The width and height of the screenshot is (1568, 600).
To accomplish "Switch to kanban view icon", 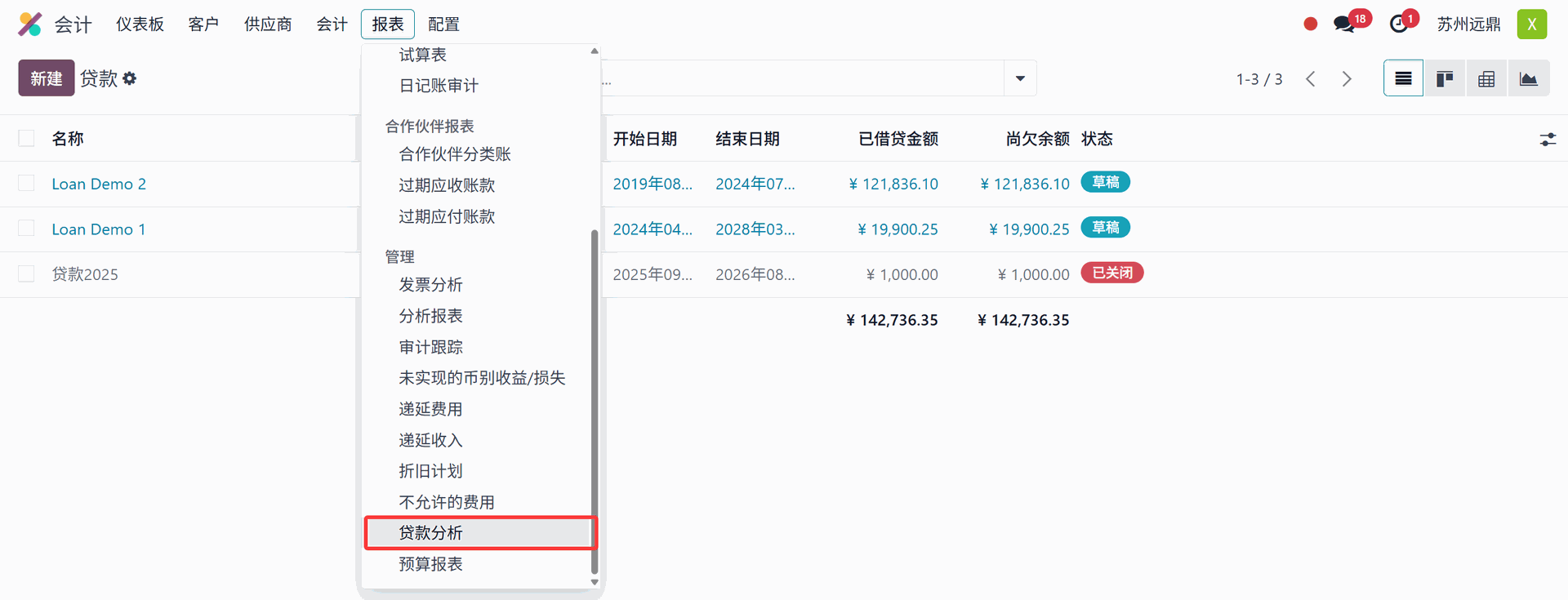I will pyautogui.click(x=1445, y=78).
